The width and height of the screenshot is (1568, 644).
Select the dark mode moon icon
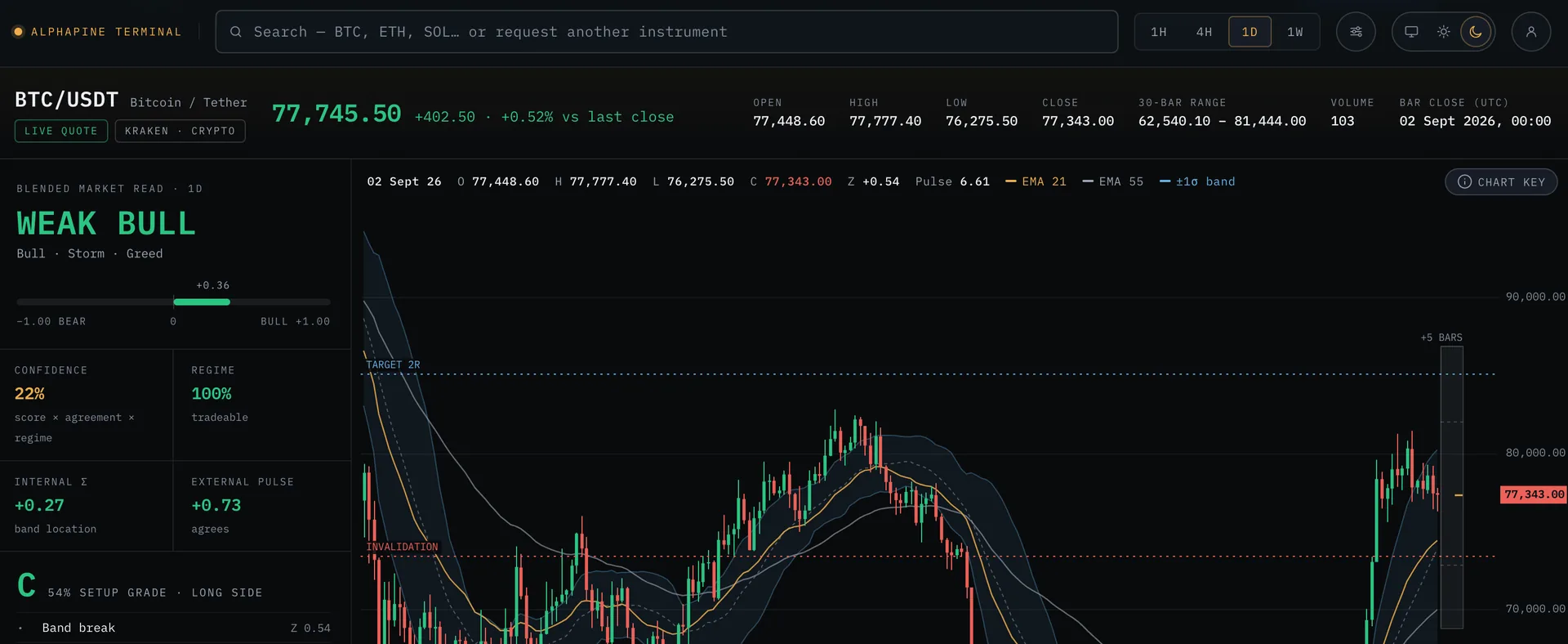[x=1476, y=32]
